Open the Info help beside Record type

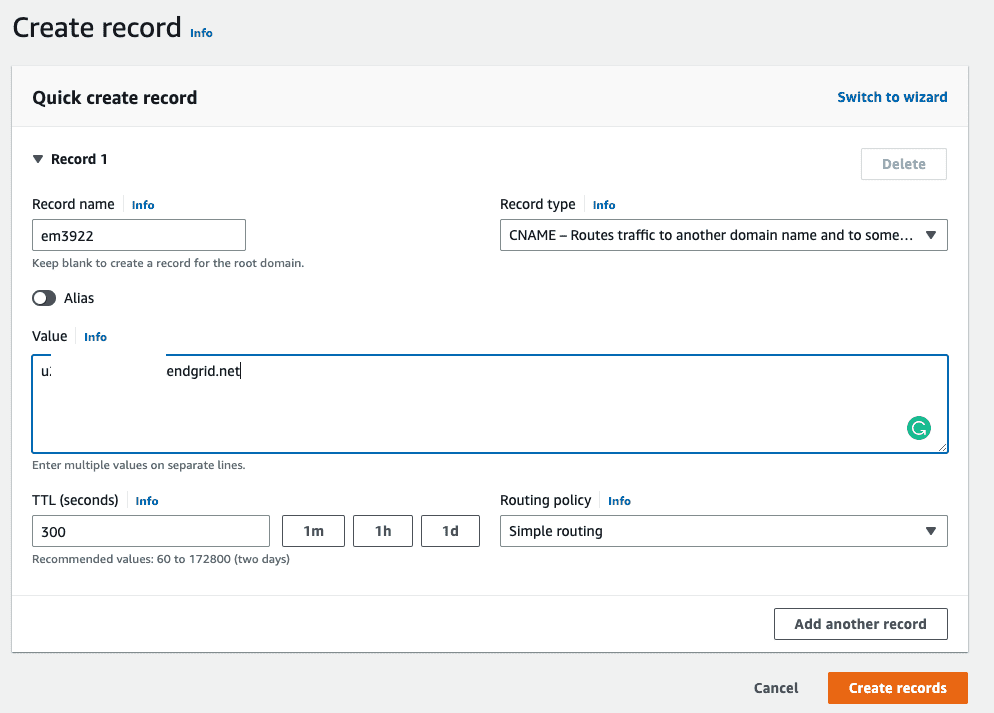pos(604,204)
